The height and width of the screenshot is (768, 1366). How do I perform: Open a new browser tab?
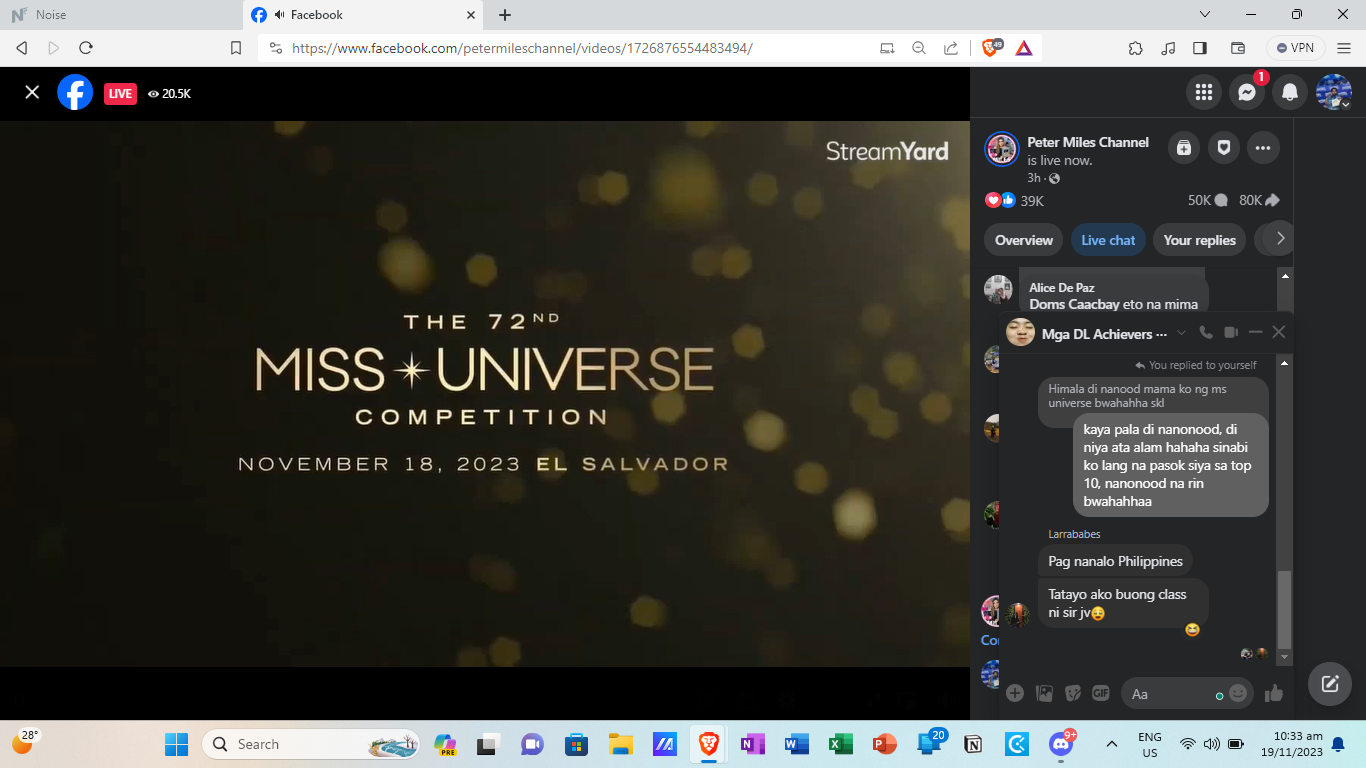pos(505,15)
